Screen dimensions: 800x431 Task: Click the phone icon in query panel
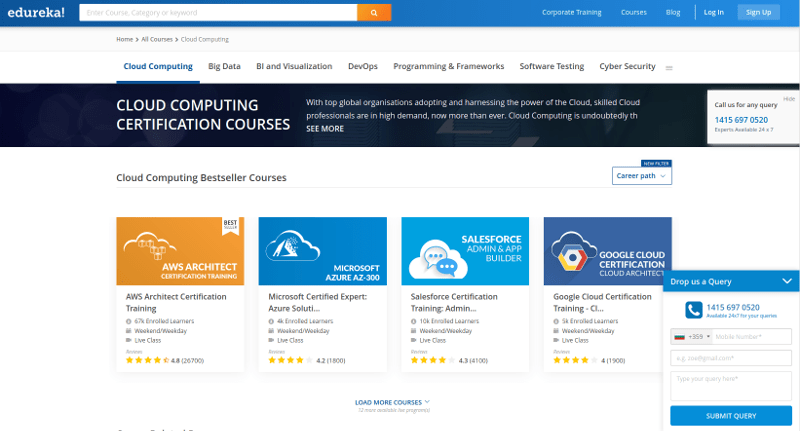(x=693, y=310)
